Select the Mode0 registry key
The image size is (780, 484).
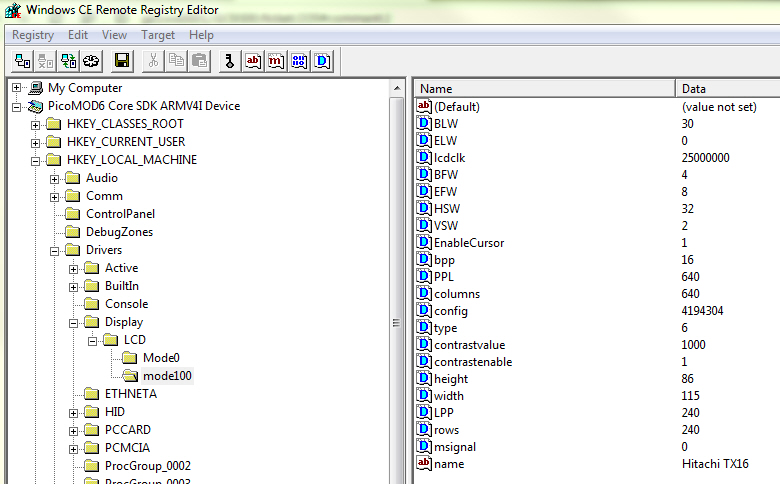[x=161, y=358]
